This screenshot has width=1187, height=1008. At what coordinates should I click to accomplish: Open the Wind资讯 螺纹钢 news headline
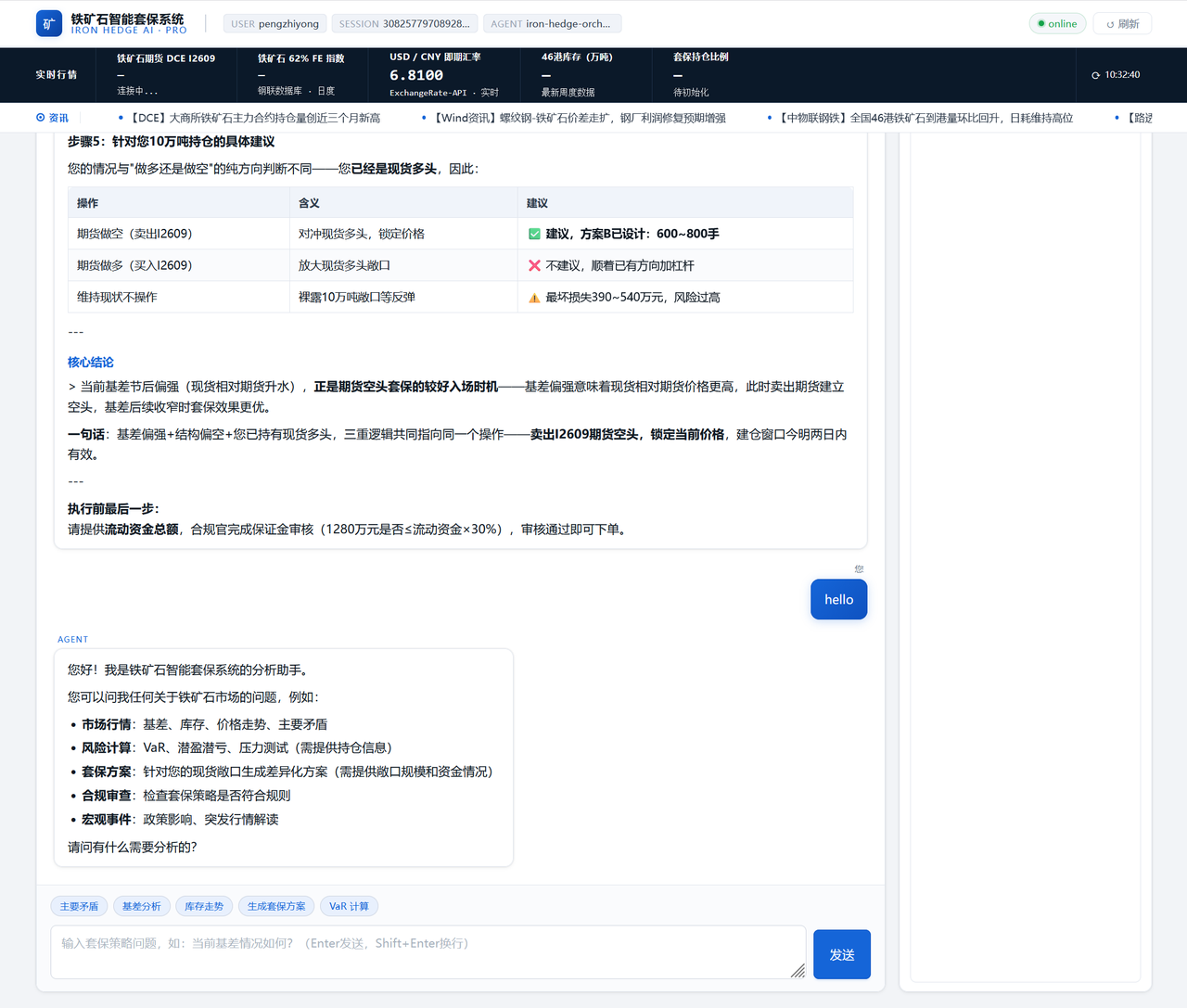click(580, 118)
